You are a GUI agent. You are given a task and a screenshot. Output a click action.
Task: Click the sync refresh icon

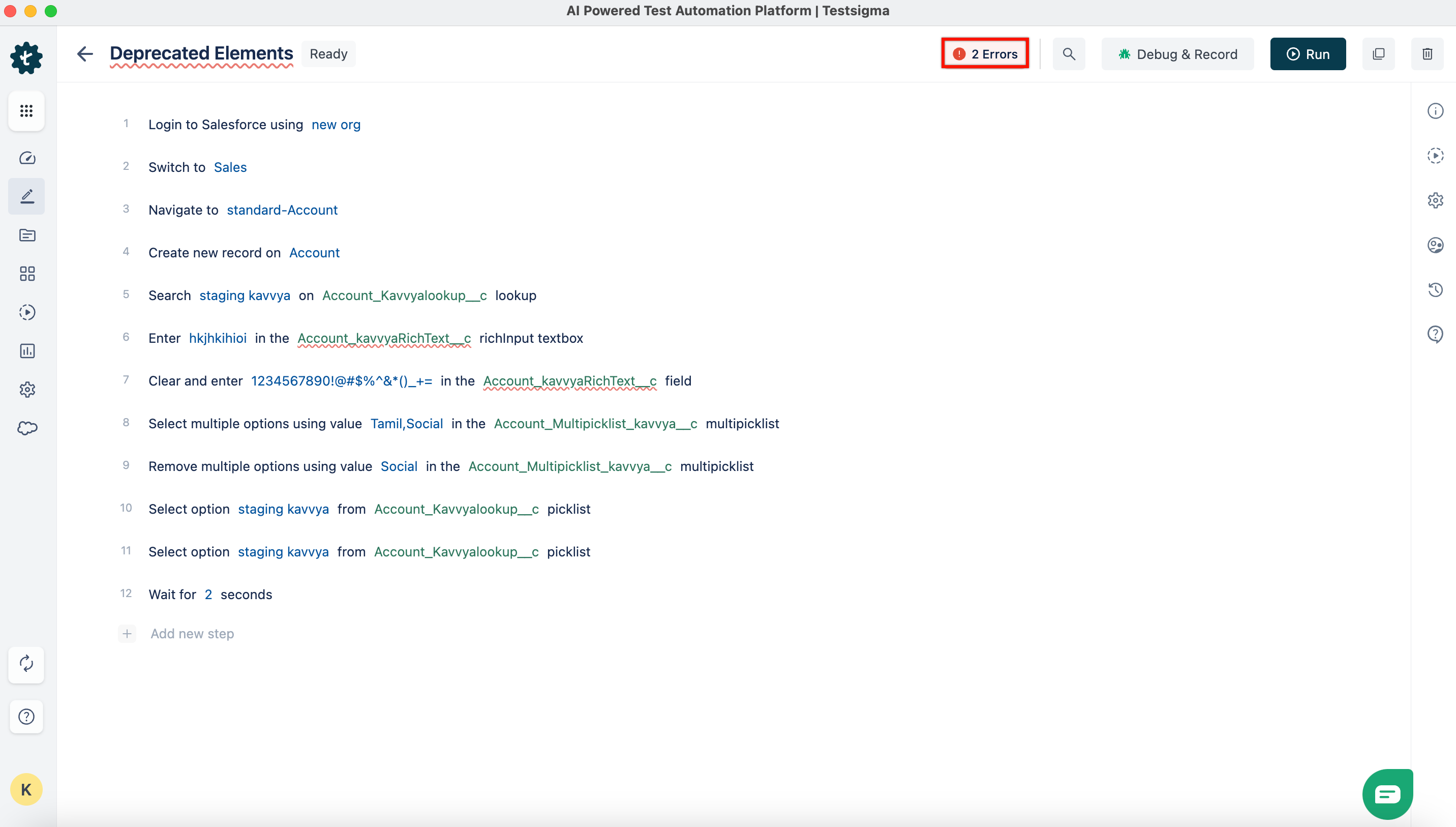pos(26,664)
